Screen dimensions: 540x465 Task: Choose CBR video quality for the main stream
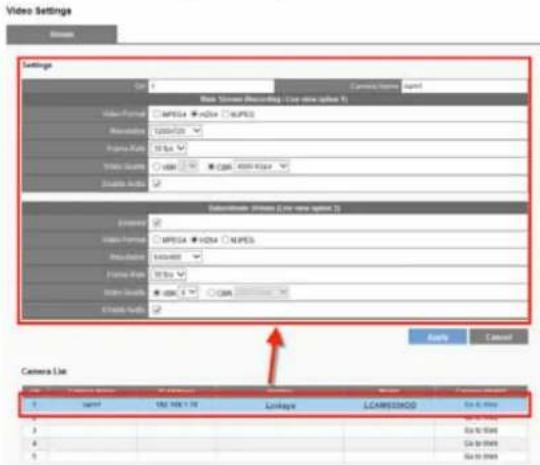[x=211, y=167]
